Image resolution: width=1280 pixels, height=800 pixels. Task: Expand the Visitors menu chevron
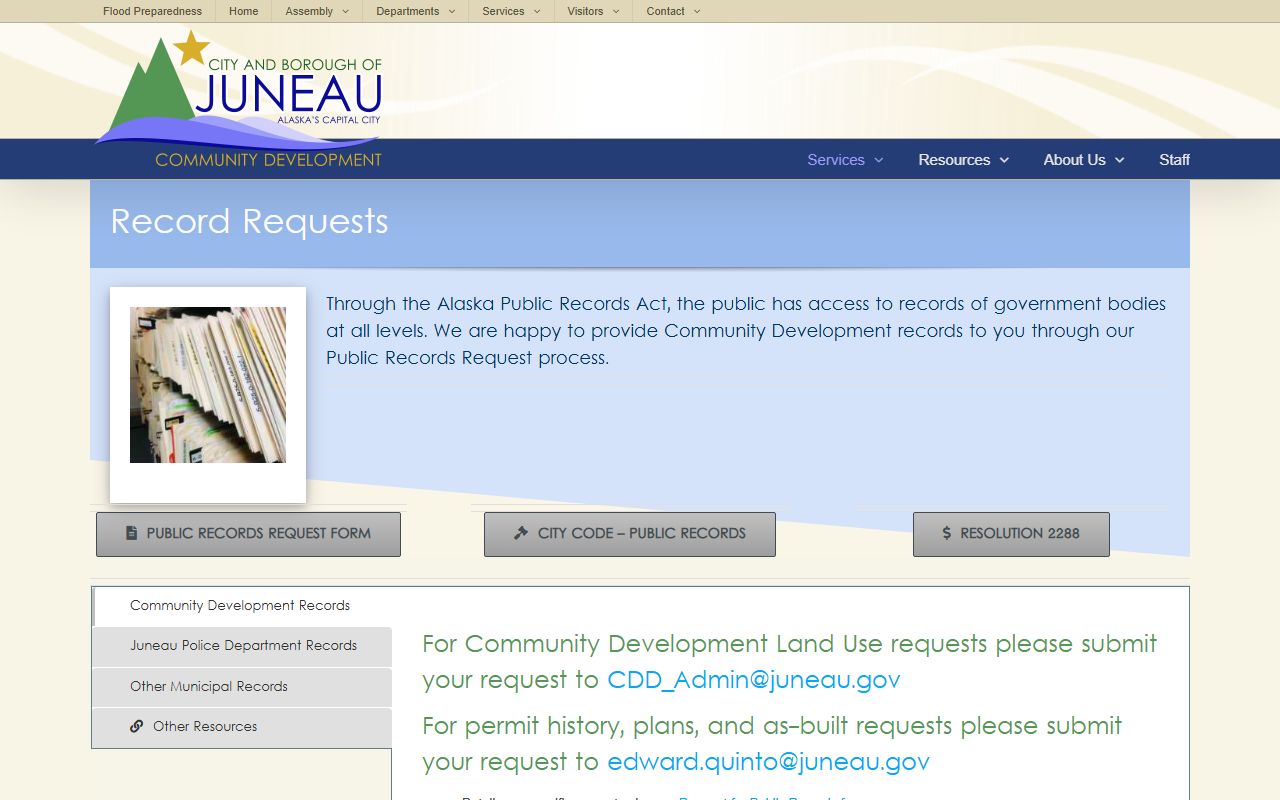(616, 12)
